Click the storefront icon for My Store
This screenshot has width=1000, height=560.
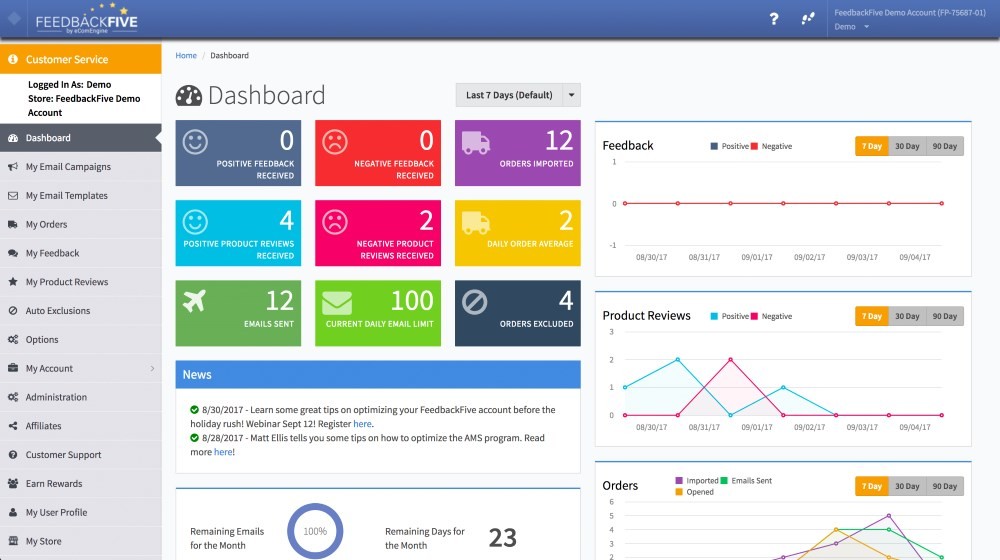coord(13,541)
